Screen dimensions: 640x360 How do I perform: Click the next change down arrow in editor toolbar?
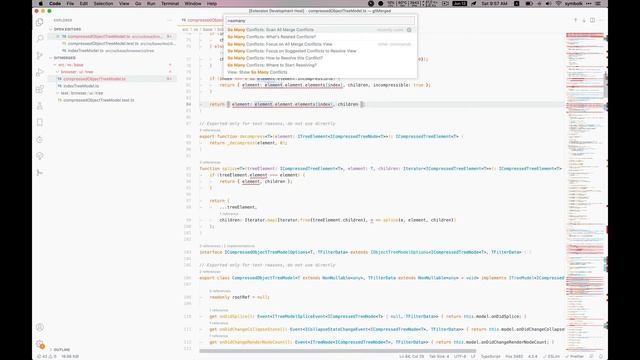coord(584,20)
